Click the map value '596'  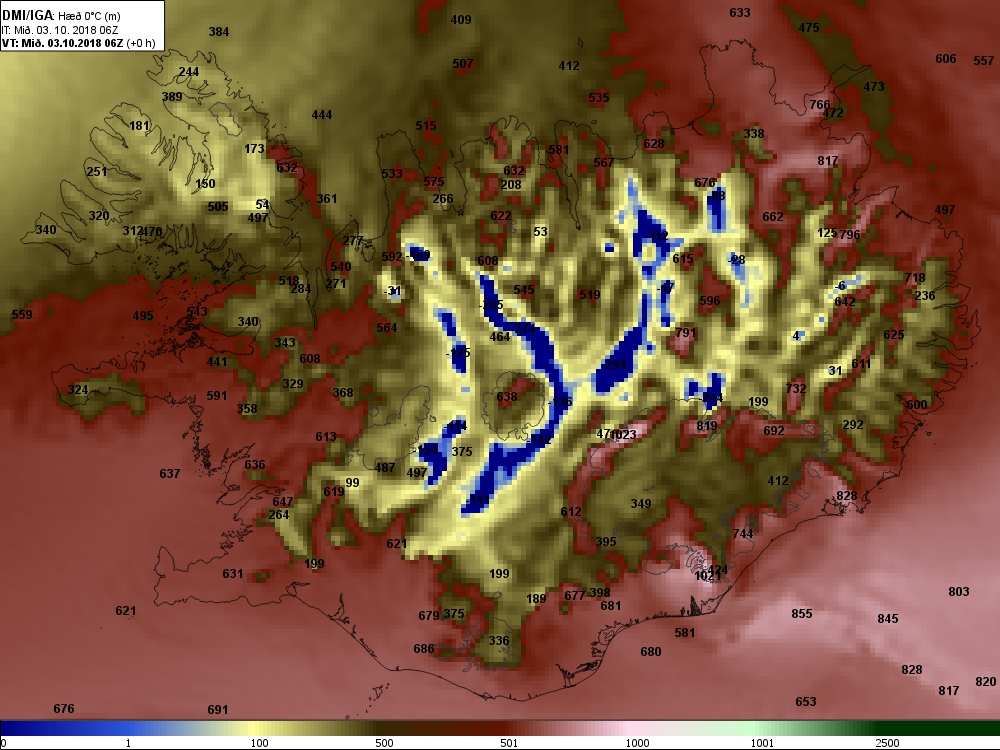point(710,300)
